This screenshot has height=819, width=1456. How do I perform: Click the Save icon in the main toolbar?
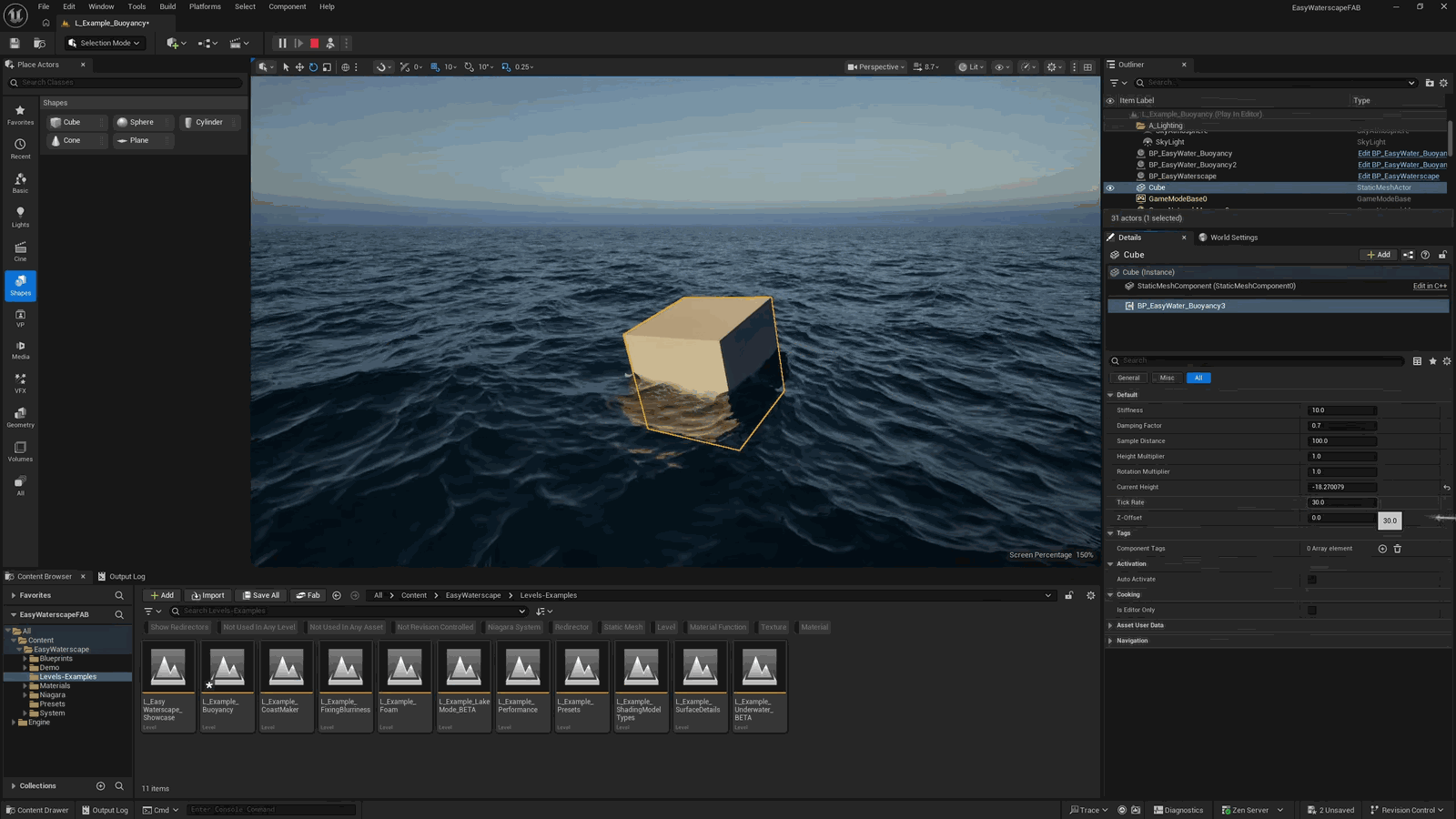pyautogui.click(x=15, y=43)
